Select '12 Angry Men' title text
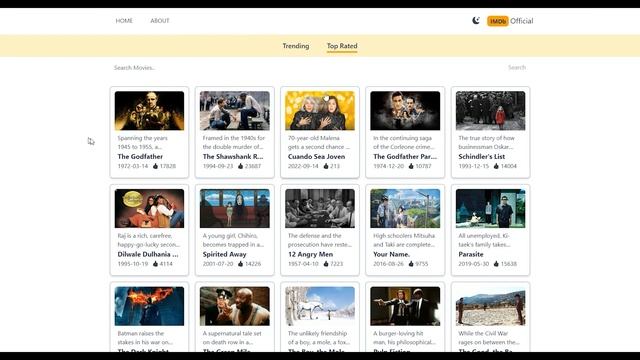This screenshot has width=640, height=360. pyautogui.click(x=310, y=254)
